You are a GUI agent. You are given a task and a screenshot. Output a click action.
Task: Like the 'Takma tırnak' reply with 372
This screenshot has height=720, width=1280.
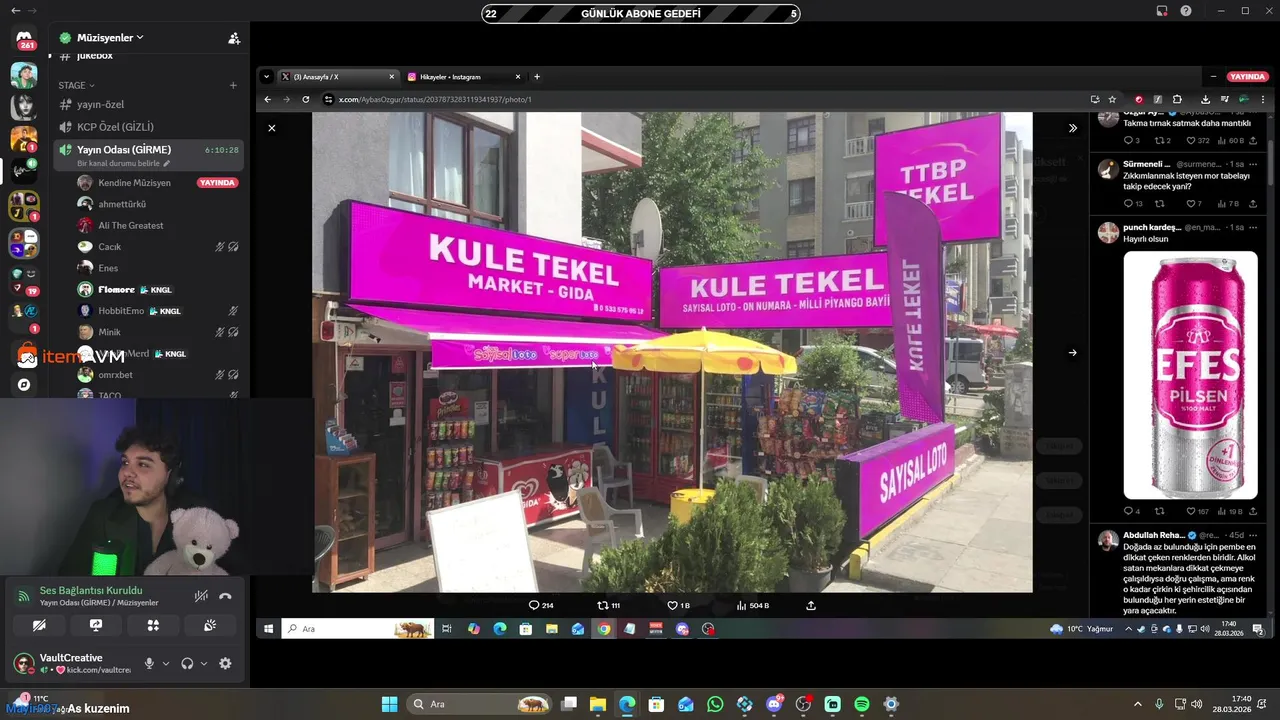[x=1198, y=140]
